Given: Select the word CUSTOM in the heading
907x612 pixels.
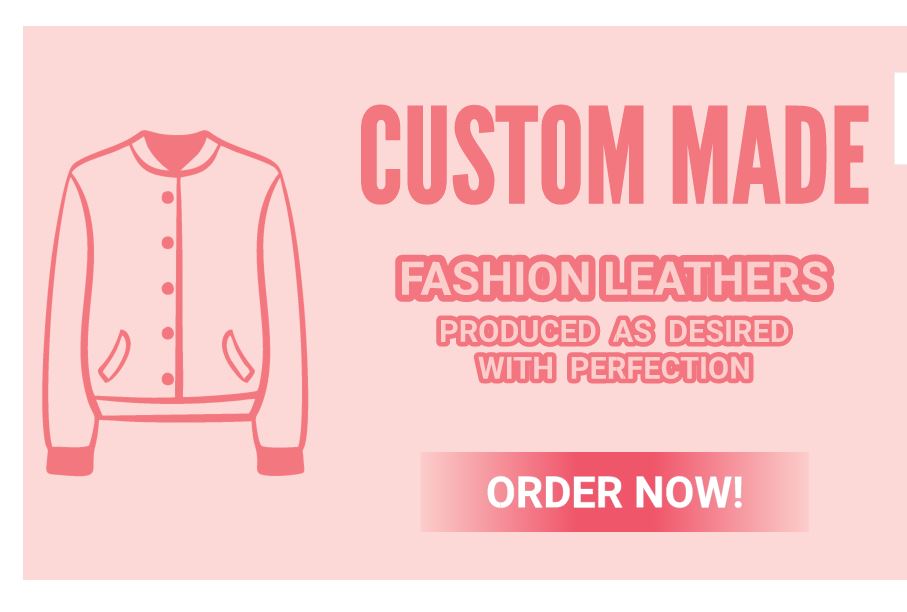Looking at the screenshot, I should [x=502, y=155].
